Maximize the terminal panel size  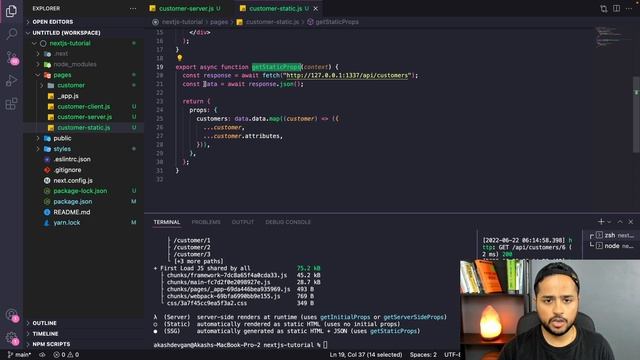point(620,222)
